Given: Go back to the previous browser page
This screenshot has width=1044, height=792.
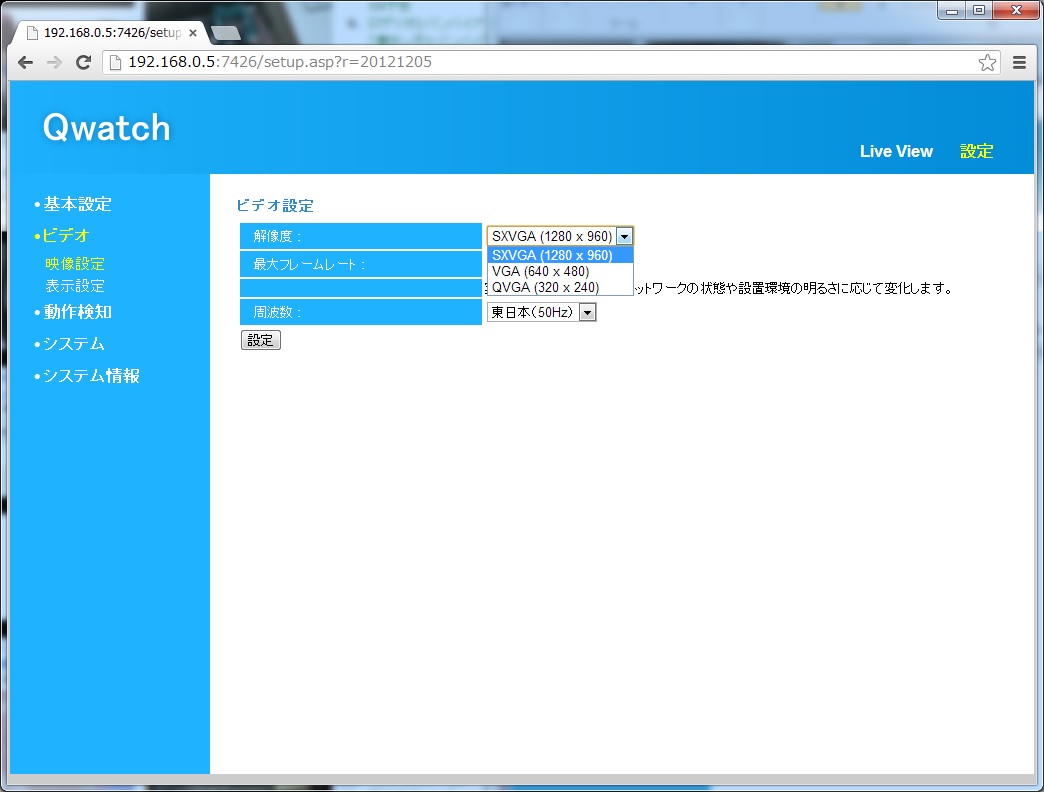Looking at the screenshot, I should (25, 63).
